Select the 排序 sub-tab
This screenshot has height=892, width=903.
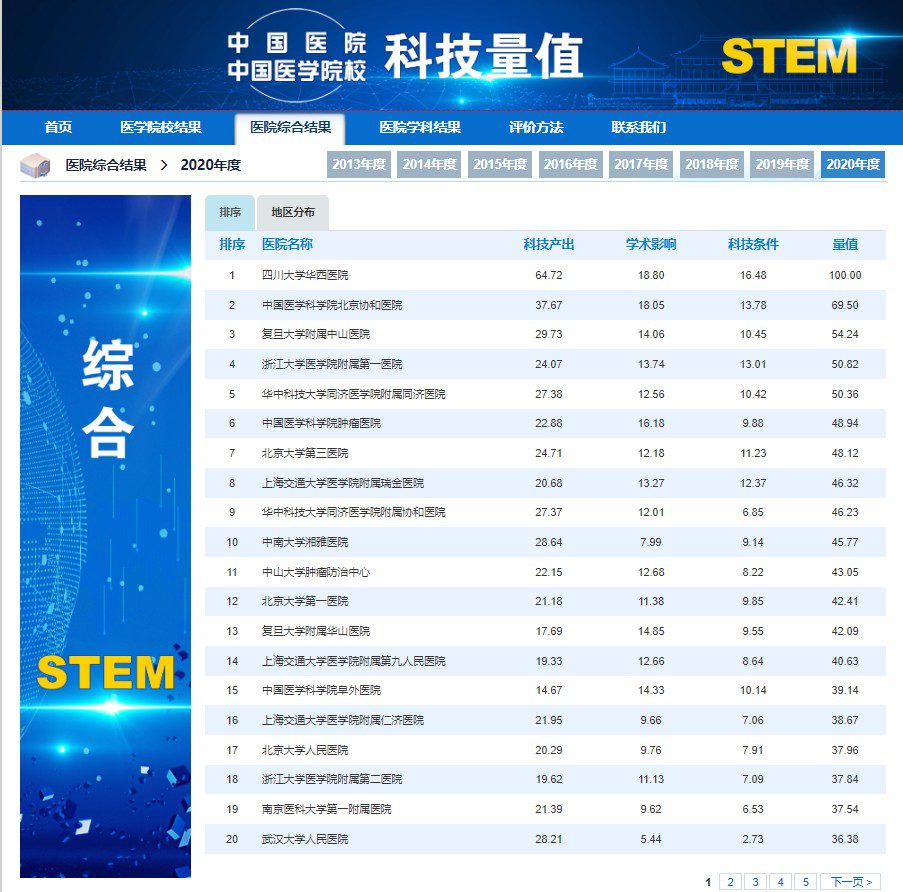[230, 212]
